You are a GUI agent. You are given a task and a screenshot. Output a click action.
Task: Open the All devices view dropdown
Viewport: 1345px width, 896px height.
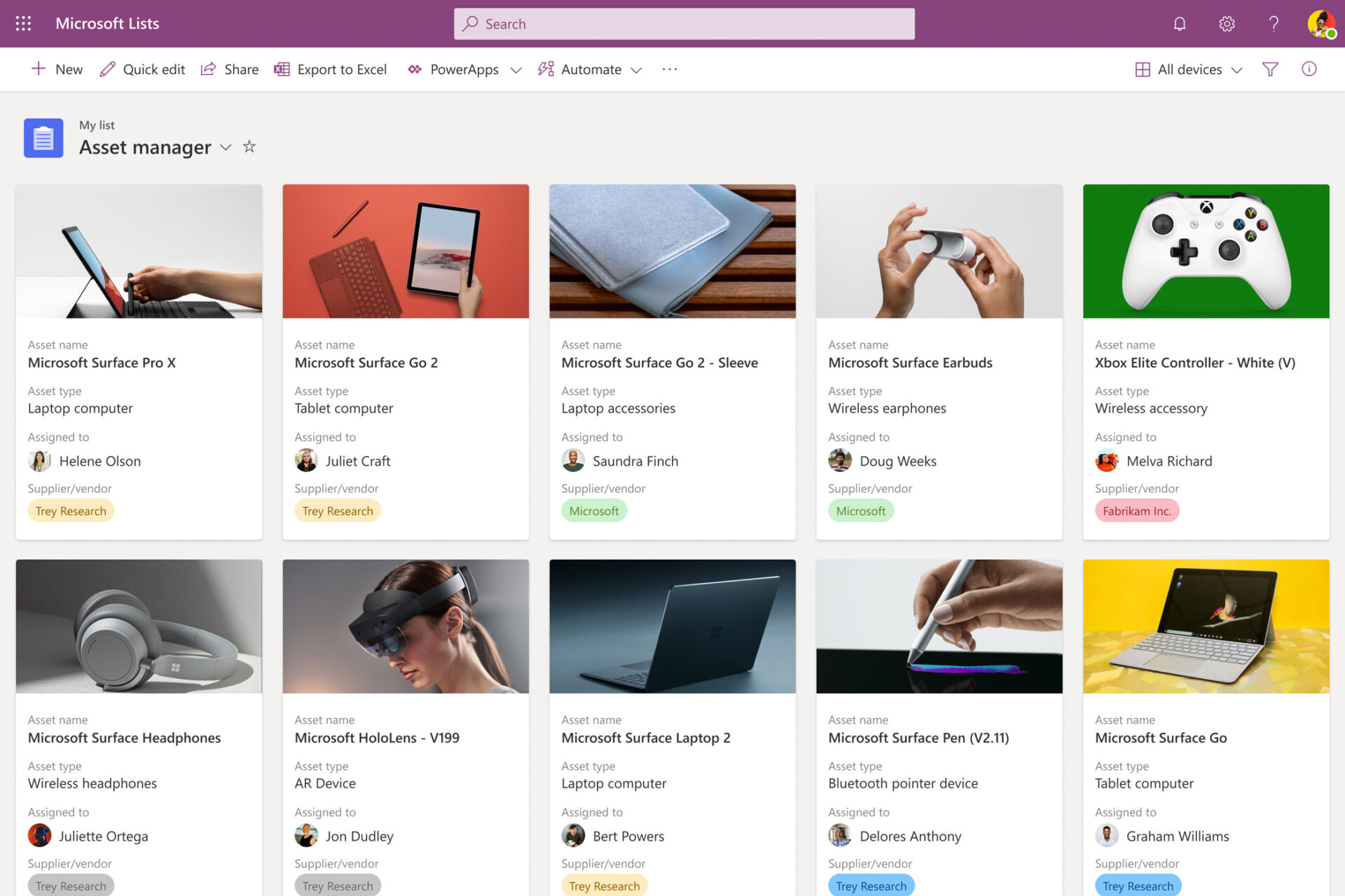coord(1189,69)
